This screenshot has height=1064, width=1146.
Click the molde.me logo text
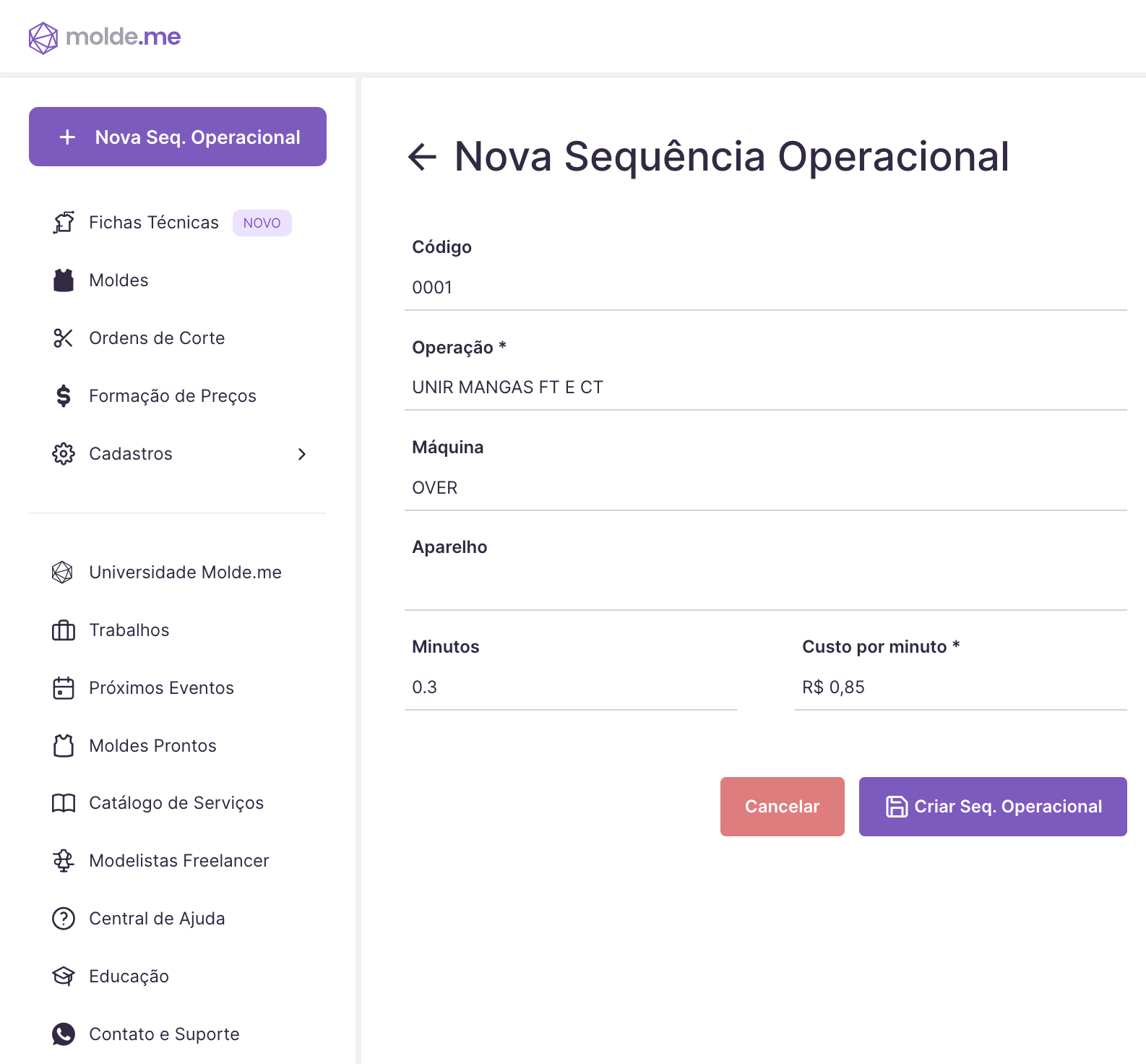124,36
